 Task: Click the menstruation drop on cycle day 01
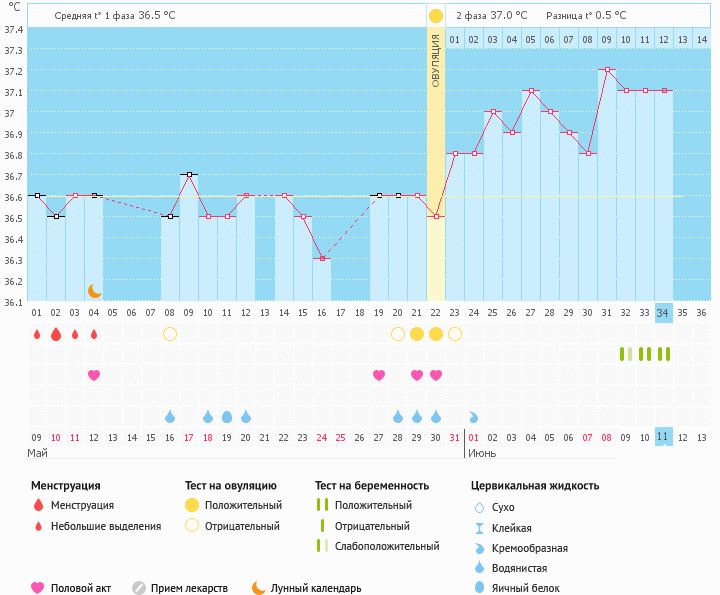coord(37,334)
